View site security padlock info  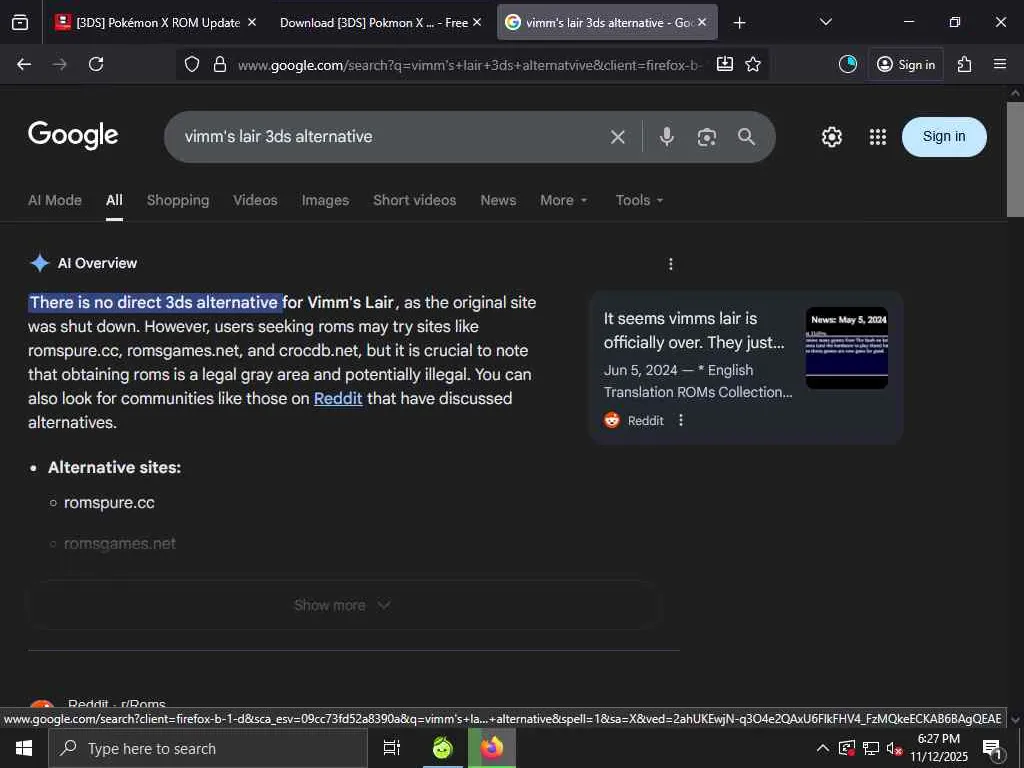pos(220,64)
